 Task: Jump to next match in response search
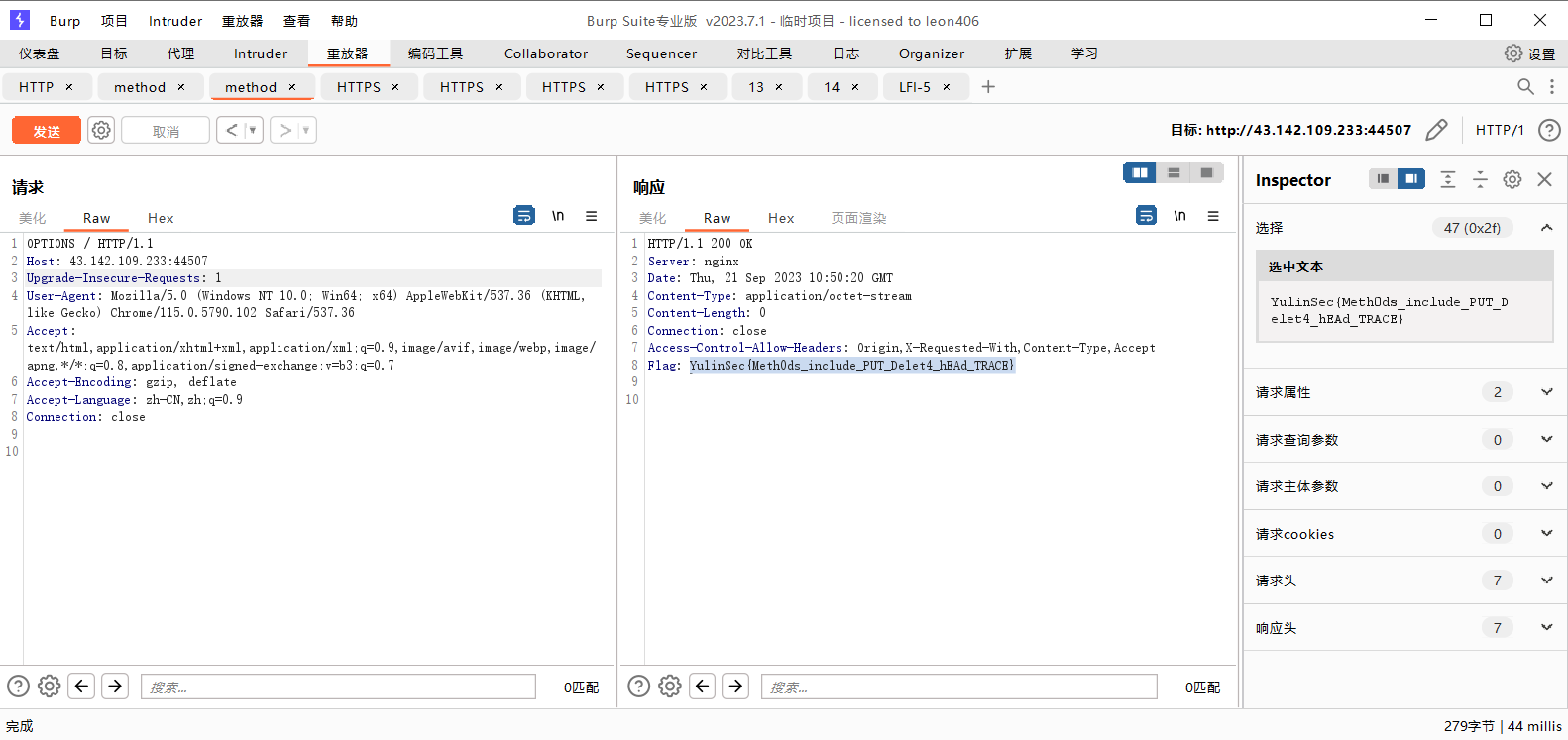click(x=735, y=686)
